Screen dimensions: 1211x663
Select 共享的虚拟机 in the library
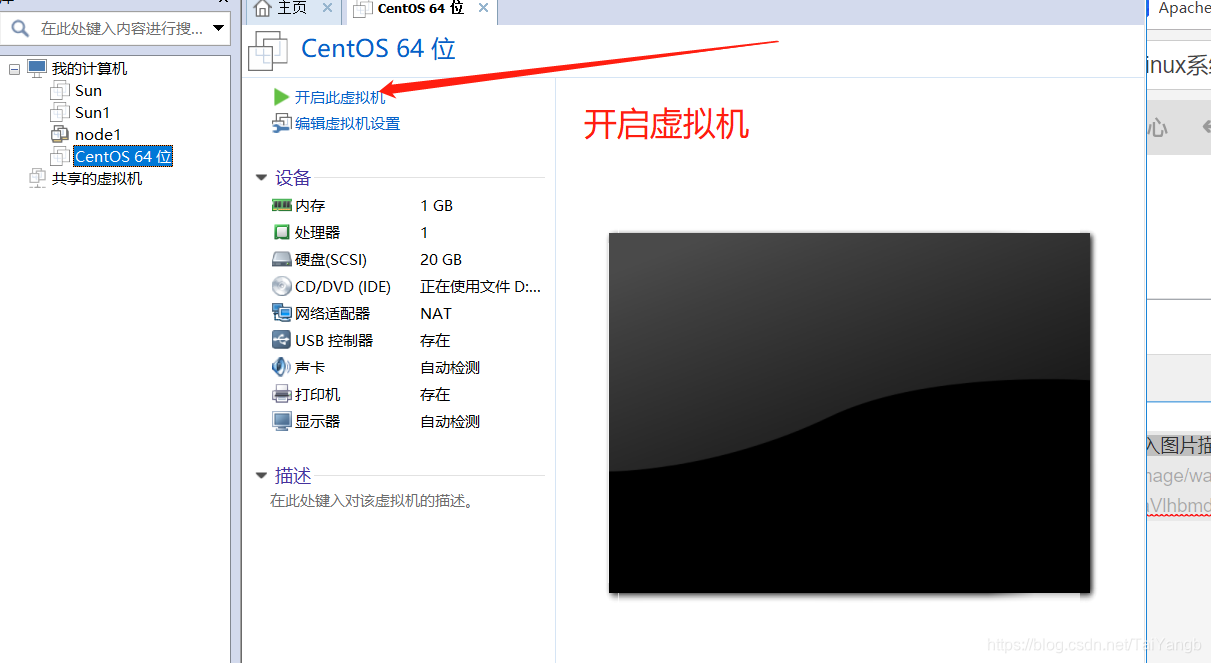click(x=97, y=178)
